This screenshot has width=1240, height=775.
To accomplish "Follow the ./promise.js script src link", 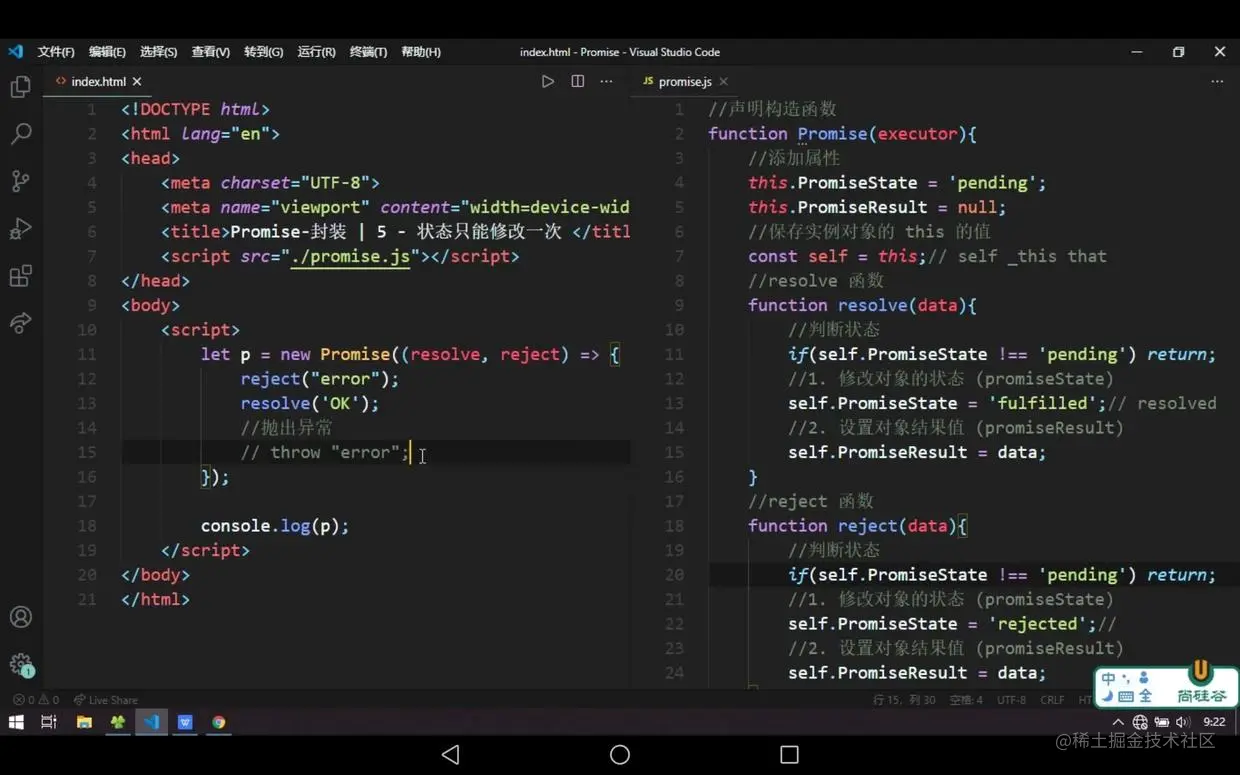I will pos(350,257).
